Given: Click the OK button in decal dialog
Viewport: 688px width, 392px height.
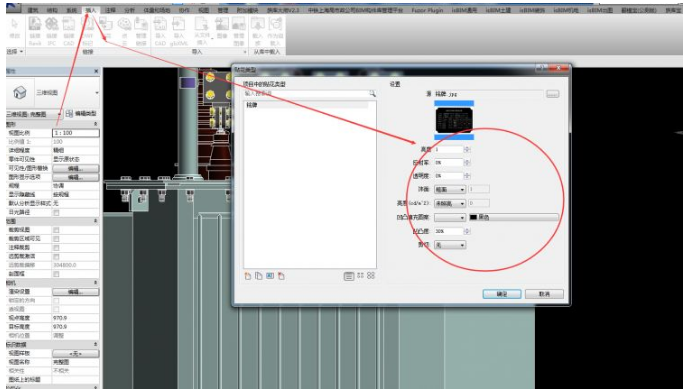Looking at the screenshot, I should pyautogui.click(x=502, y=294).
